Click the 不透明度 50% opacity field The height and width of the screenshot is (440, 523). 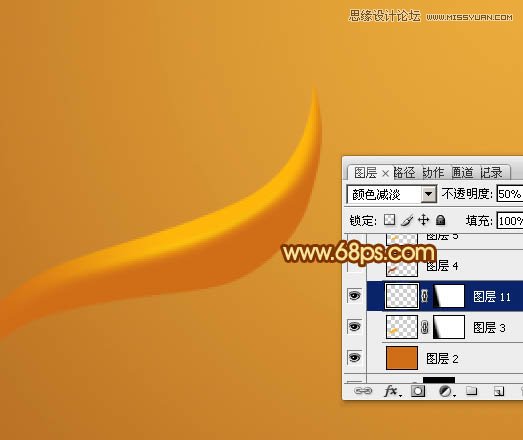pos(509,193)
